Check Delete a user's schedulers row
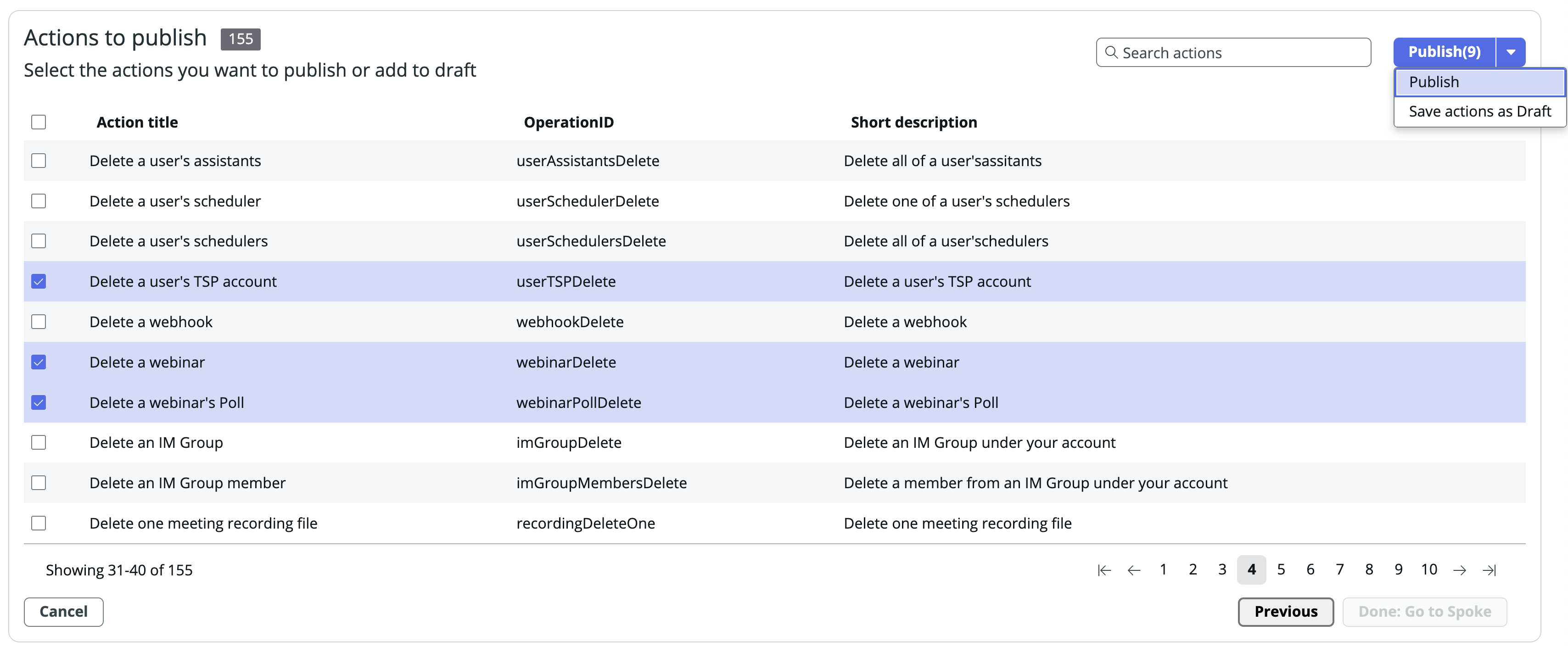Screen dimensions: 1568x647 (39, 241)
